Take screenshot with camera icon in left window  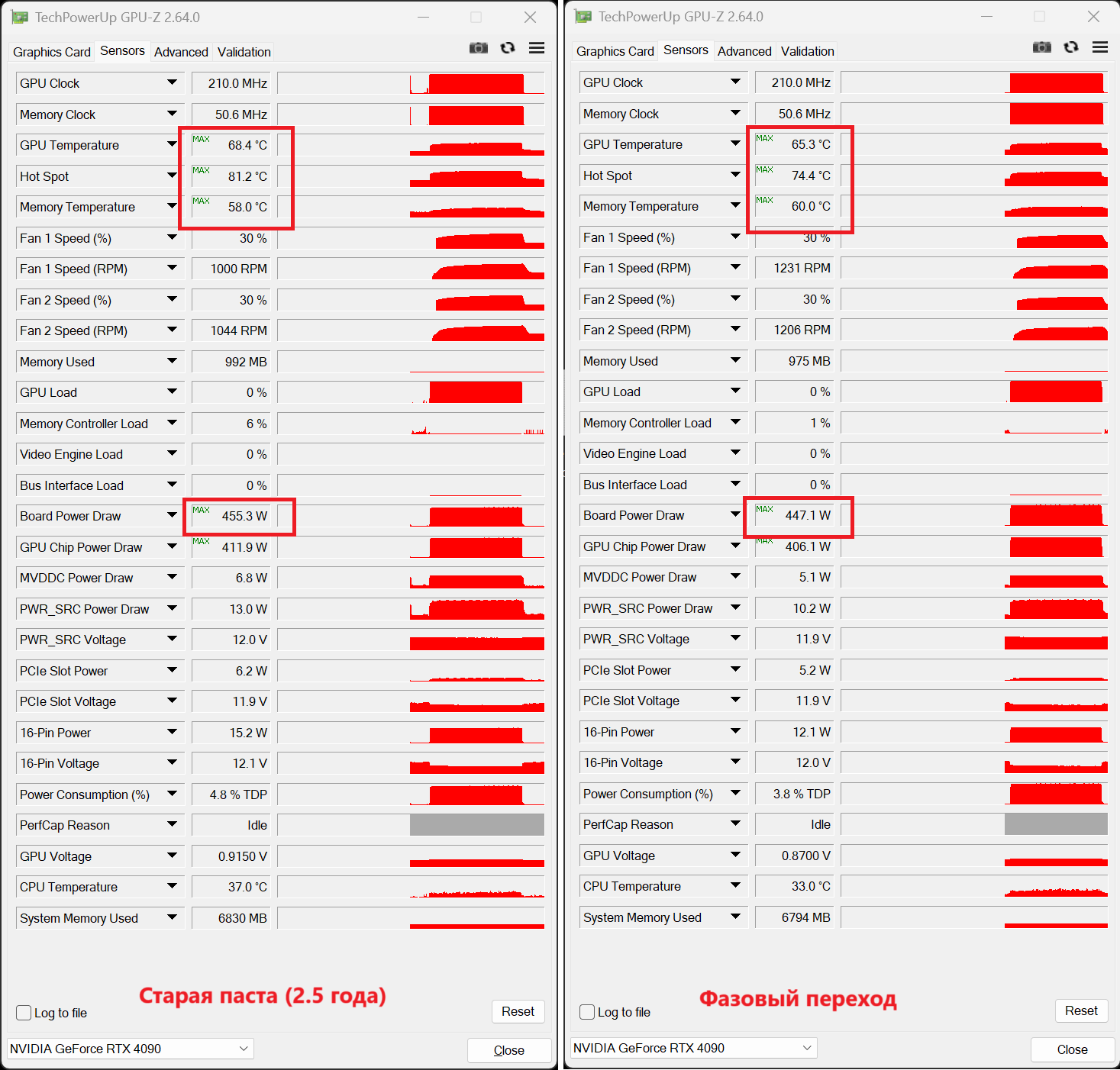click(x=479, y=48)
